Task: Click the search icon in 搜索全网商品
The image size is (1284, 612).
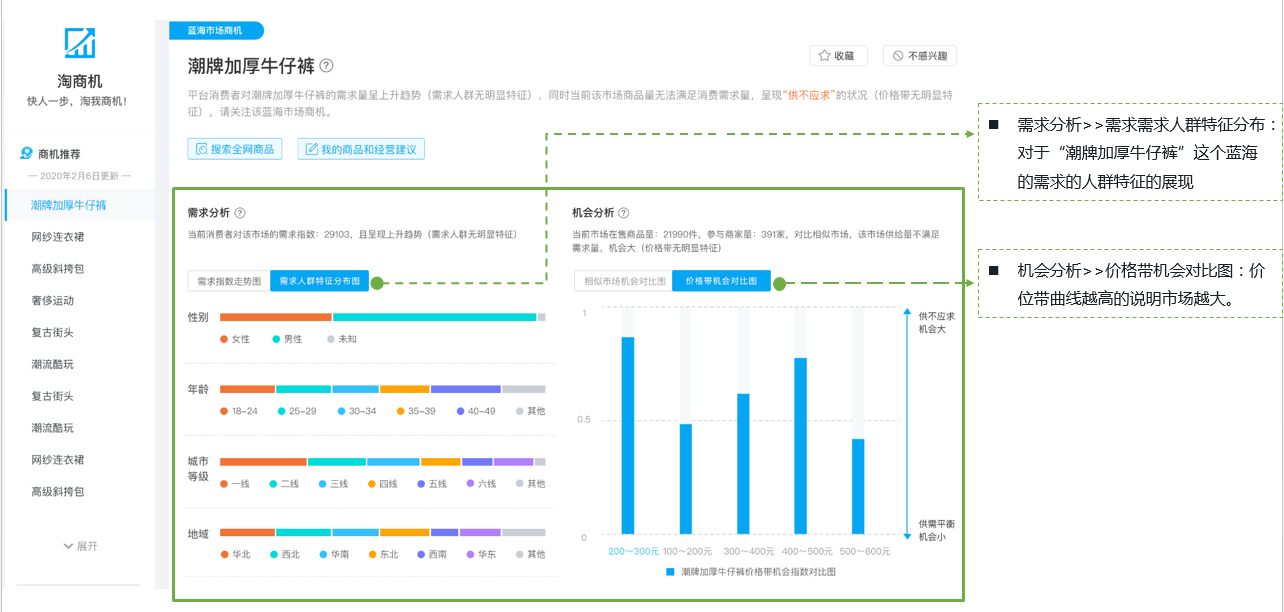Action: coord(201,149)
